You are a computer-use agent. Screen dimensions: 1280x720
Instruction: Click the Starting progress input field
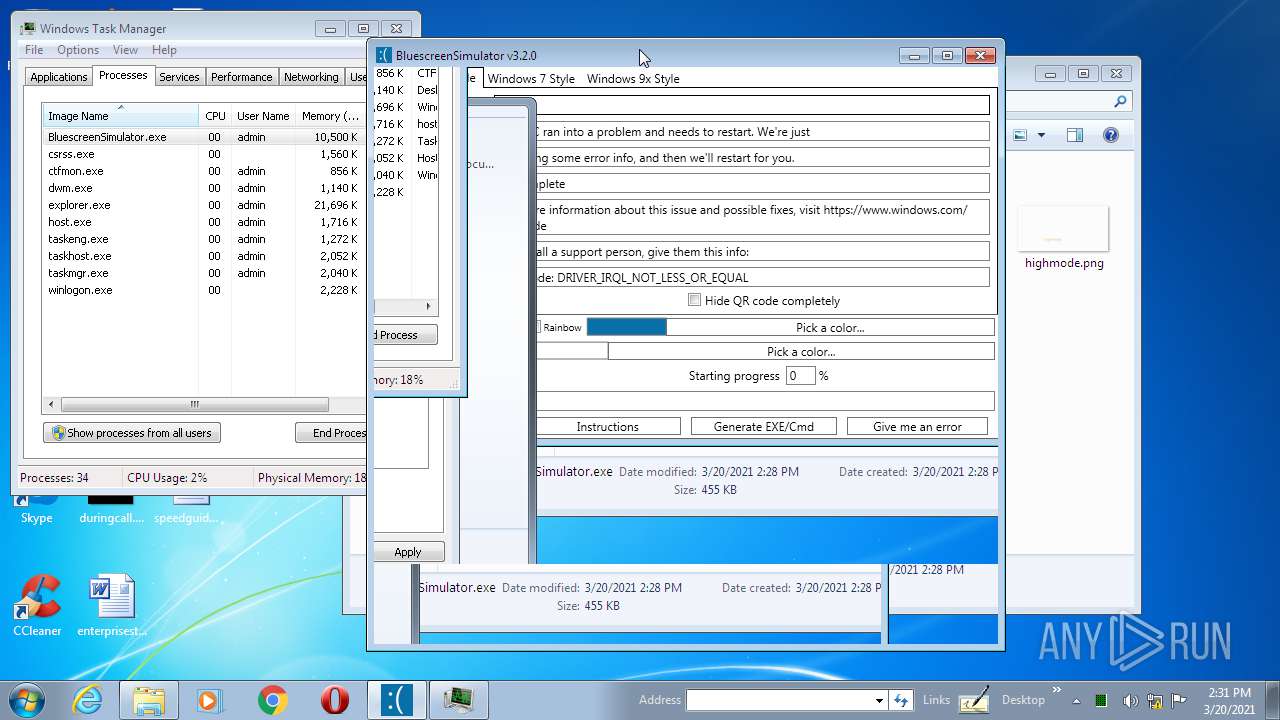pyautogui.click(x=800, y=376)
